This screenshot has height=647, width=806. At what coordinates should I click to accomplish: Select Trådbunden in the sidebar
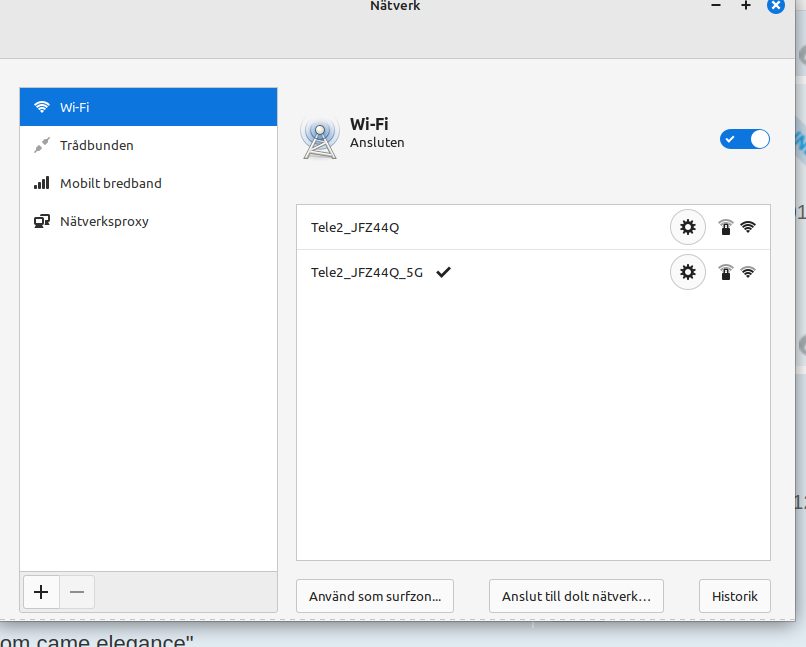(148, 145)
